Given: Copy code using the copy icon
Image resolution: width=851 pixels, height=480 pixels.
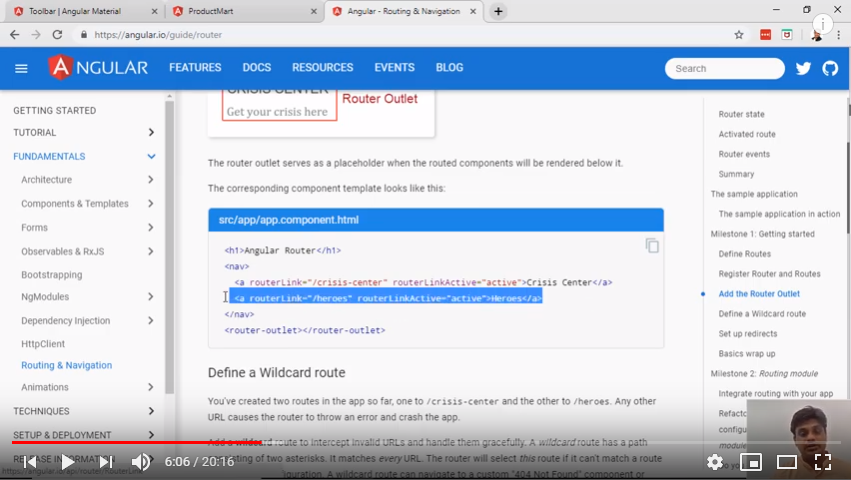Looking at the screenshot, I should point(652,245).
